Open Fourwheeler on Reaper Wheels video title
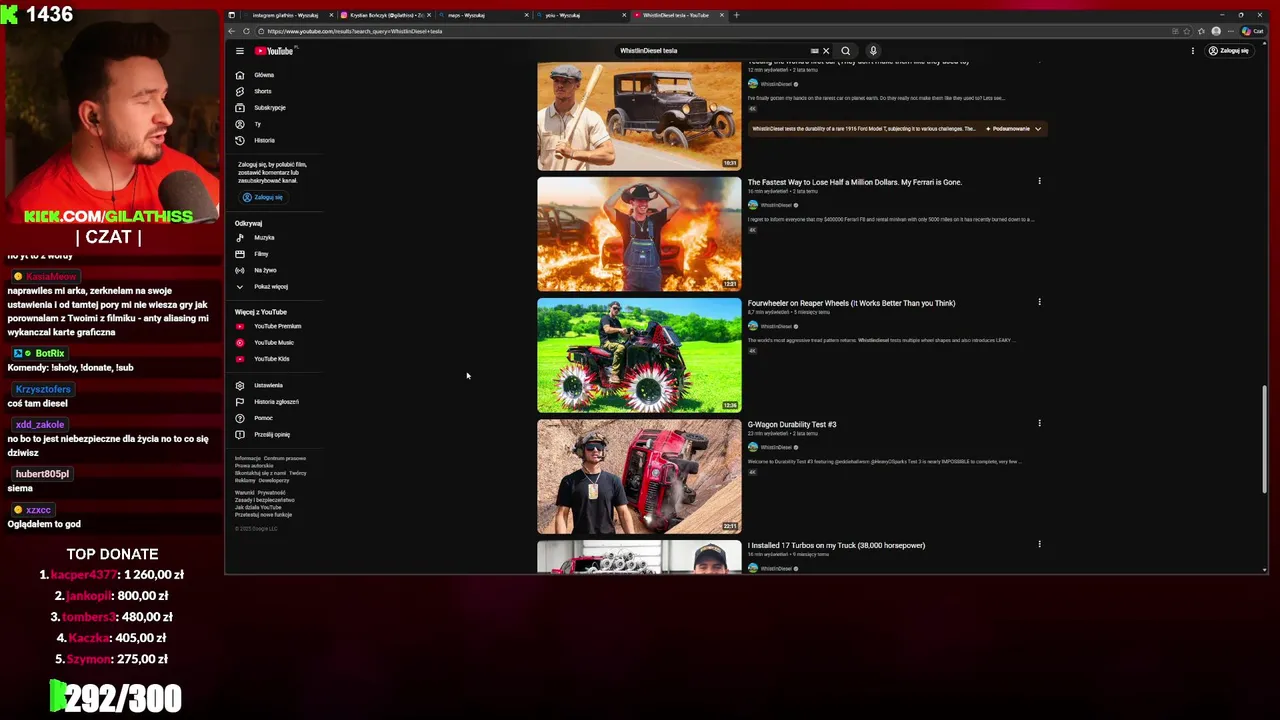 coord(851,303)
